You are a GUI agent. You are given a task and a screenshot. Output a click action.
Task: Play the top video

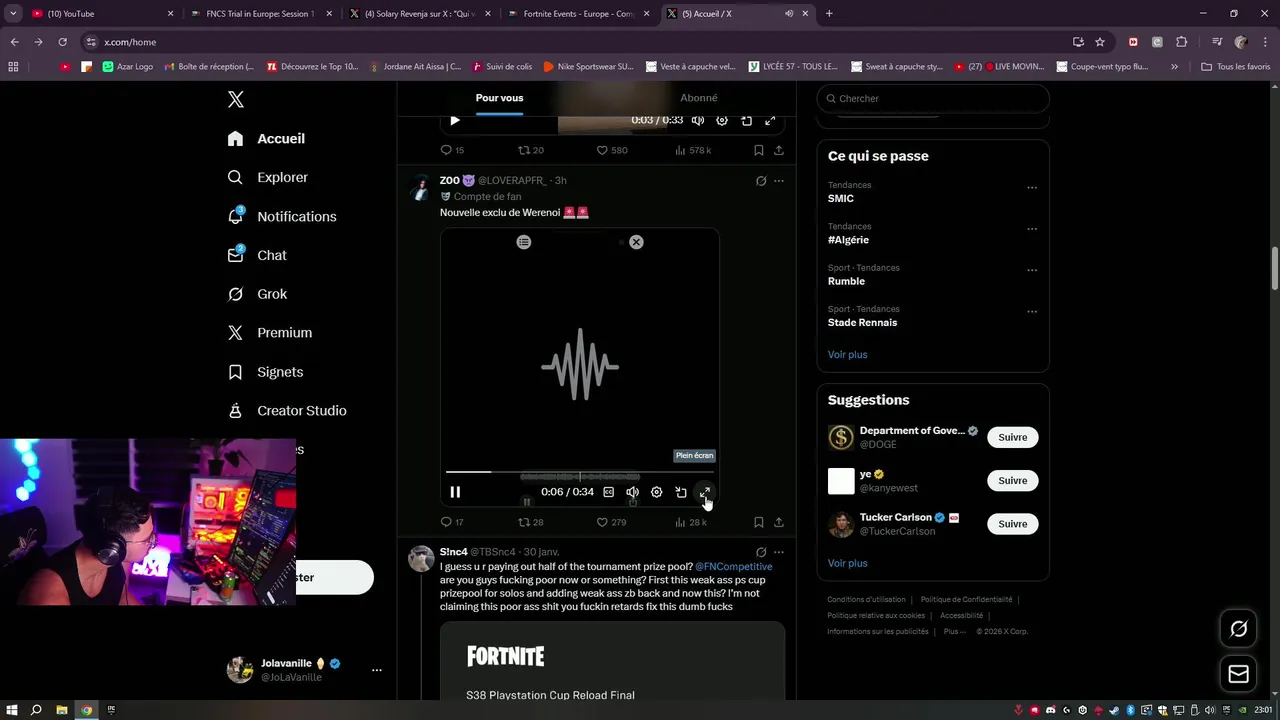point(455,120)
